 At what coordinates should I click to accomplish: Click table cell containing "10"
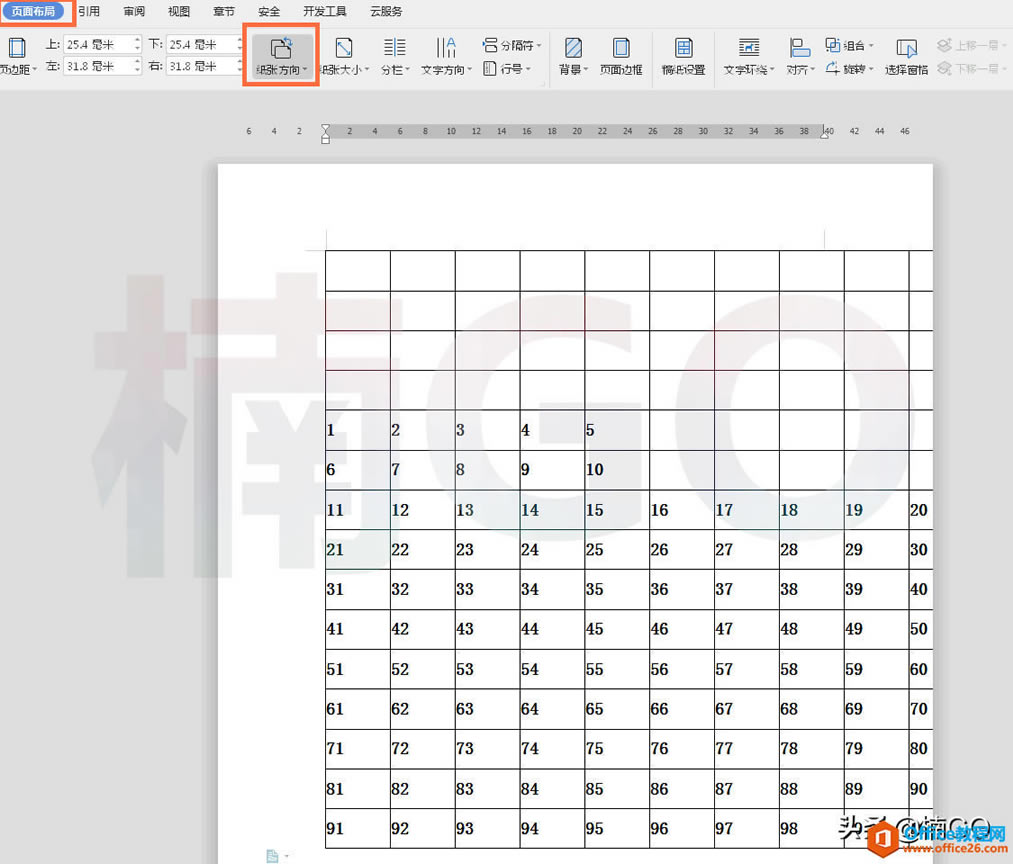click(617, 470)
